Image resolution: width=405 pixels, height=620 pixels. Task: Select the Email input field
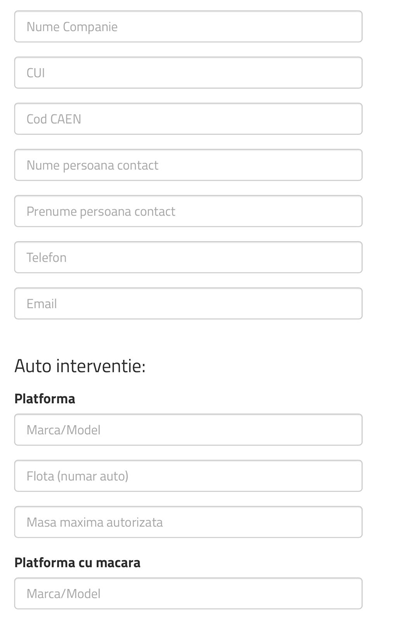pyautogui.click(x=188, y=304)
